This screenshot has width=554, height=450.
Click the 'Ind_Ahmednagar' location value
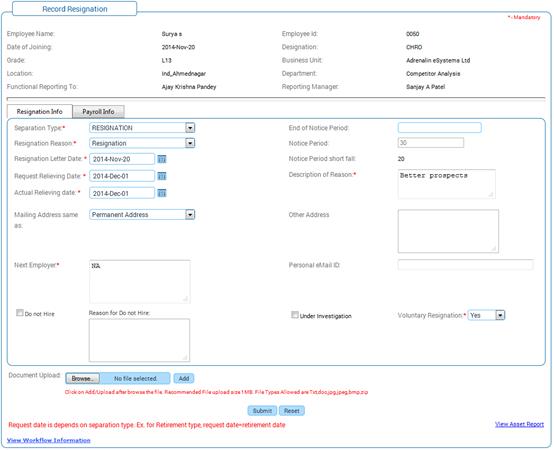184,73
